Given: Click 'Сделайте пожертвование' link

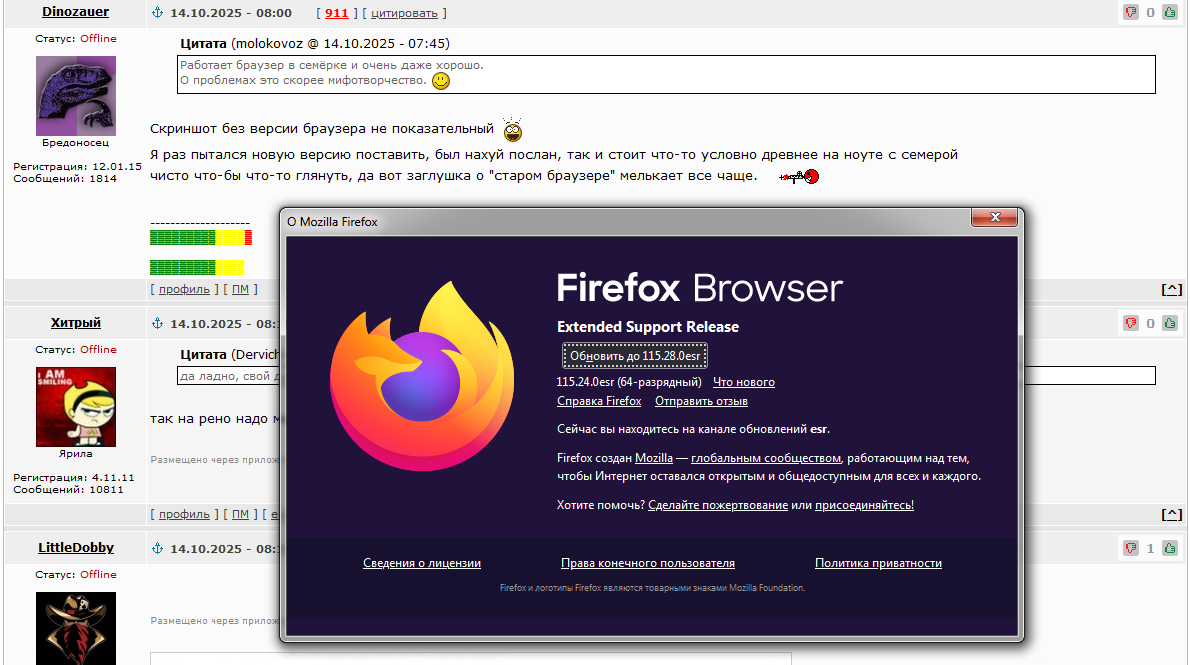Looking at the screenshot, I should (718, 505).
